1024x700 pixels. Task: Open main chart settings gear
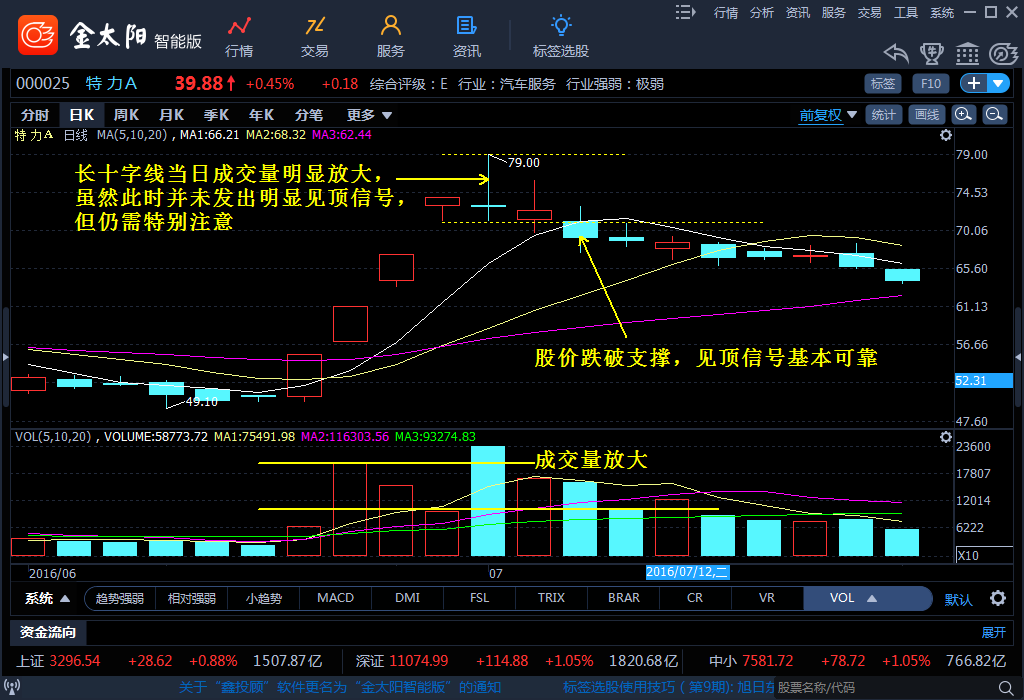pyautogui.click(x=946, y=135)
